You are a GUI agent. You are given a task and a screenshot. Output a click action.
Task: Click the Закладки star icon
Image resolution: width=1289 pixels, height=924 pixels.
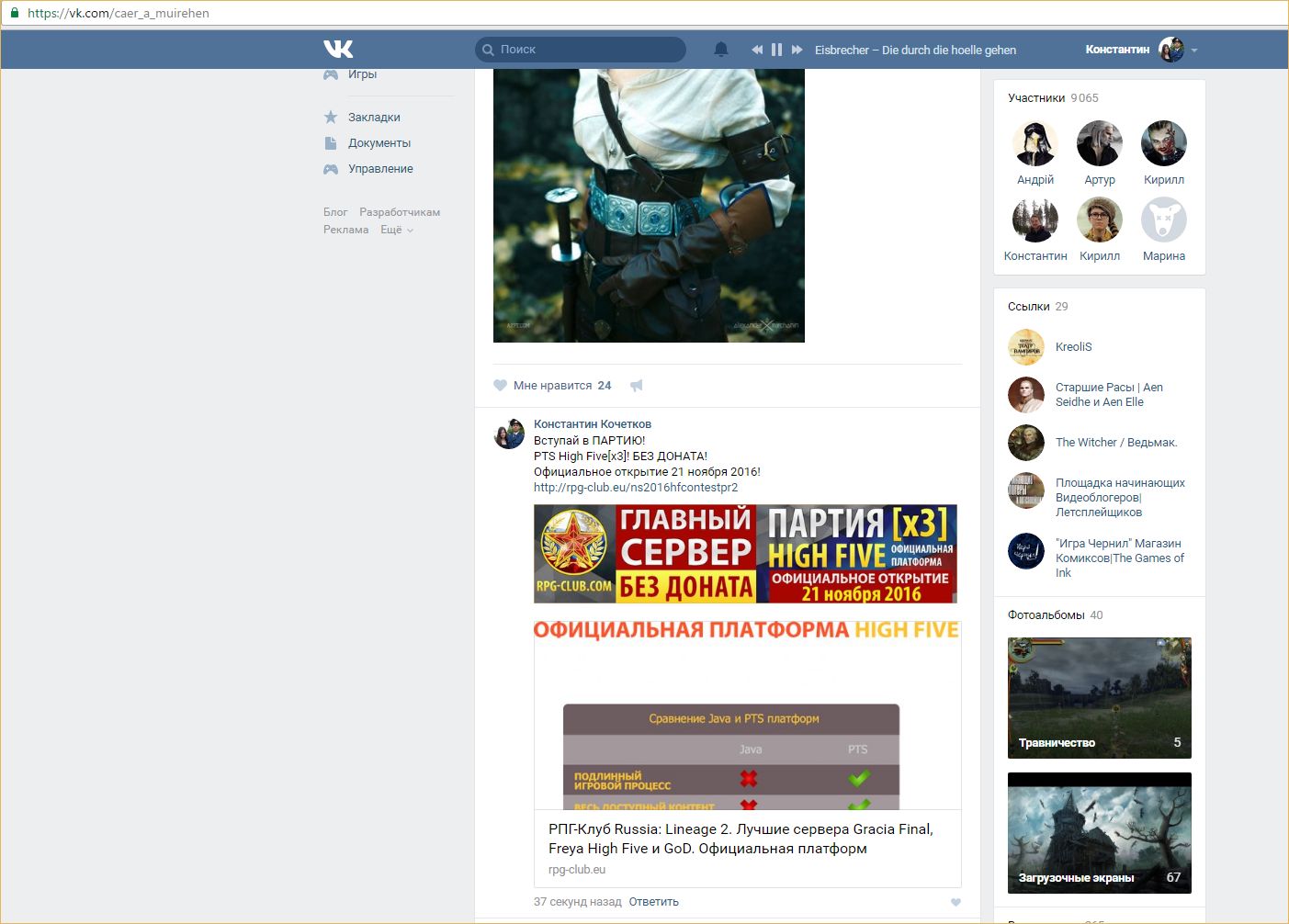click(x=331, y=117)
